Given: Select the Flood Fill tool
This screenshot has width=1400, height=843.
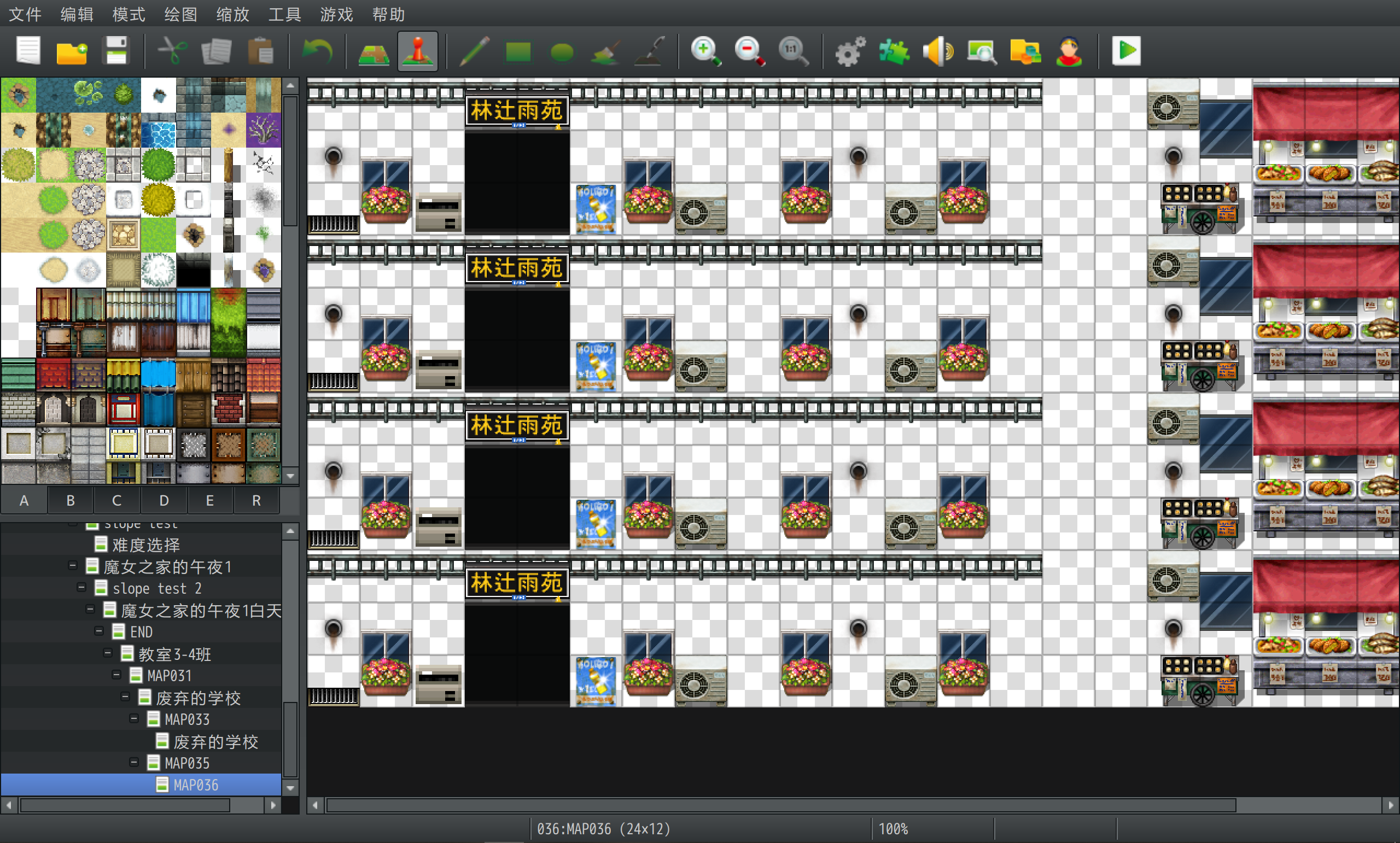Looking at the screenshot, I should pos(606,51).
